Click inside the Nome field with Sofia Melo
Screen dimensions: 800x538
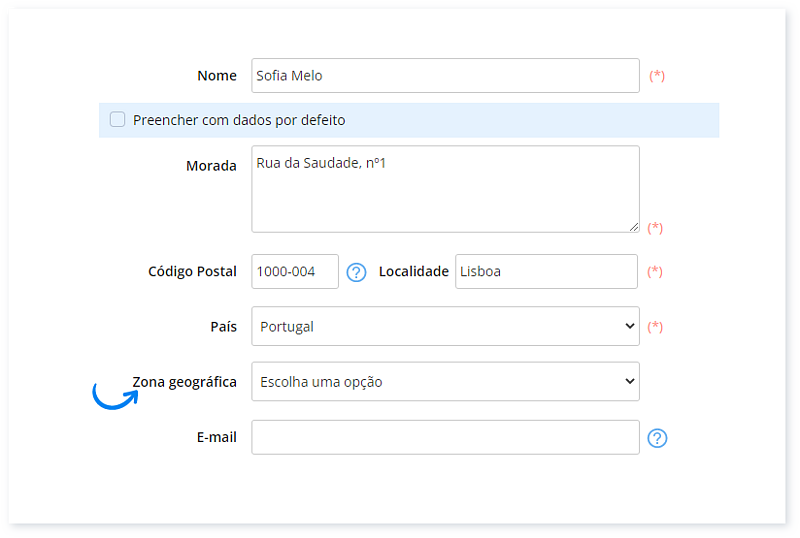[445, 76]
